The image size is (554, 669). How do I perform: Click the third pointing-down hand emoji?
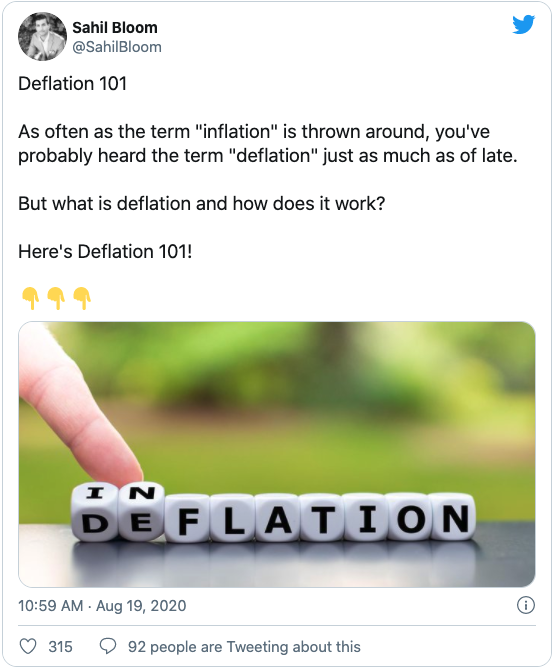click(x=82, y=298)
